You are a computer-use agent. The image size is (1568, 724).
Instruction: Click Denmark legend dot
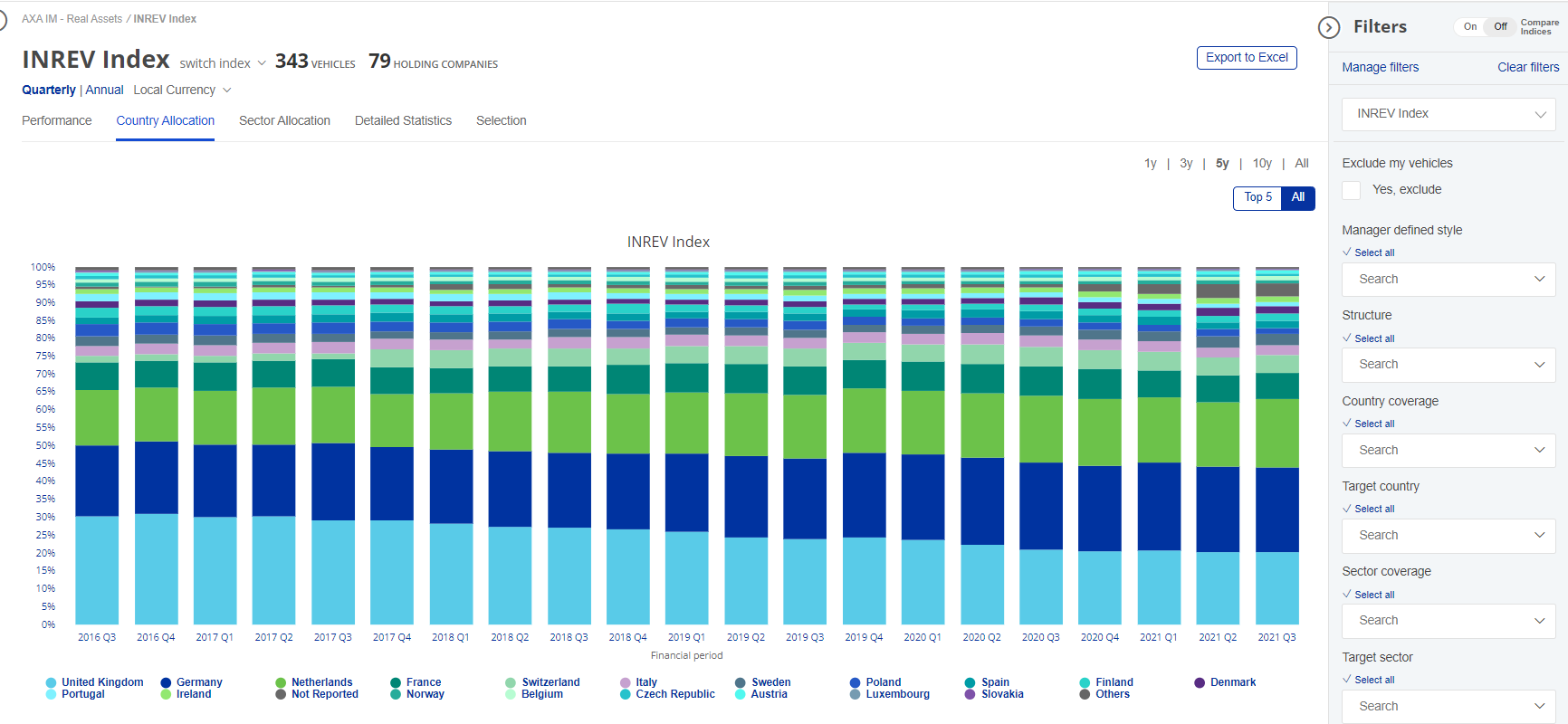(x=1200, y=683)
